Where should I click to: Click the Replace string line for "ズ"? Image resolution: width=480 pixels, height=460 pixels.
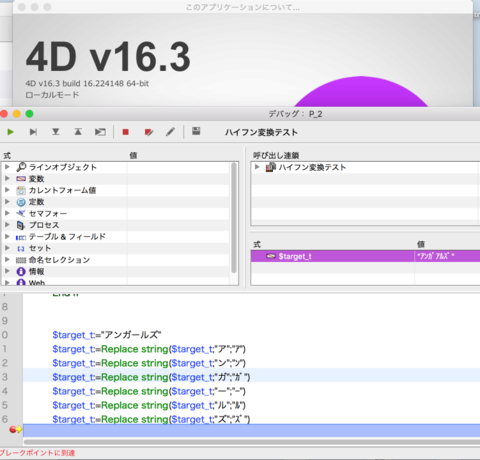coord(151,419)
